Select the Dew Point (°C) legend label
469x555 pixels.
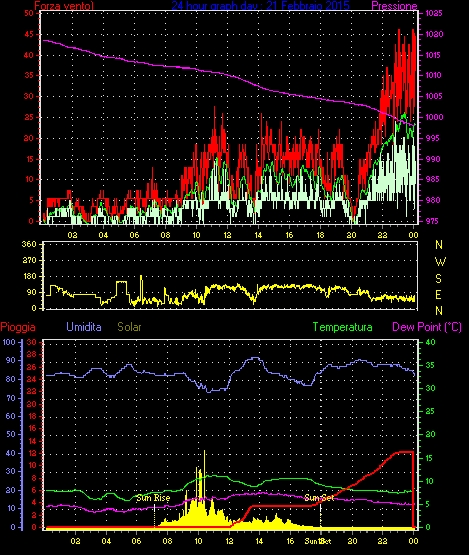(427, 327)
